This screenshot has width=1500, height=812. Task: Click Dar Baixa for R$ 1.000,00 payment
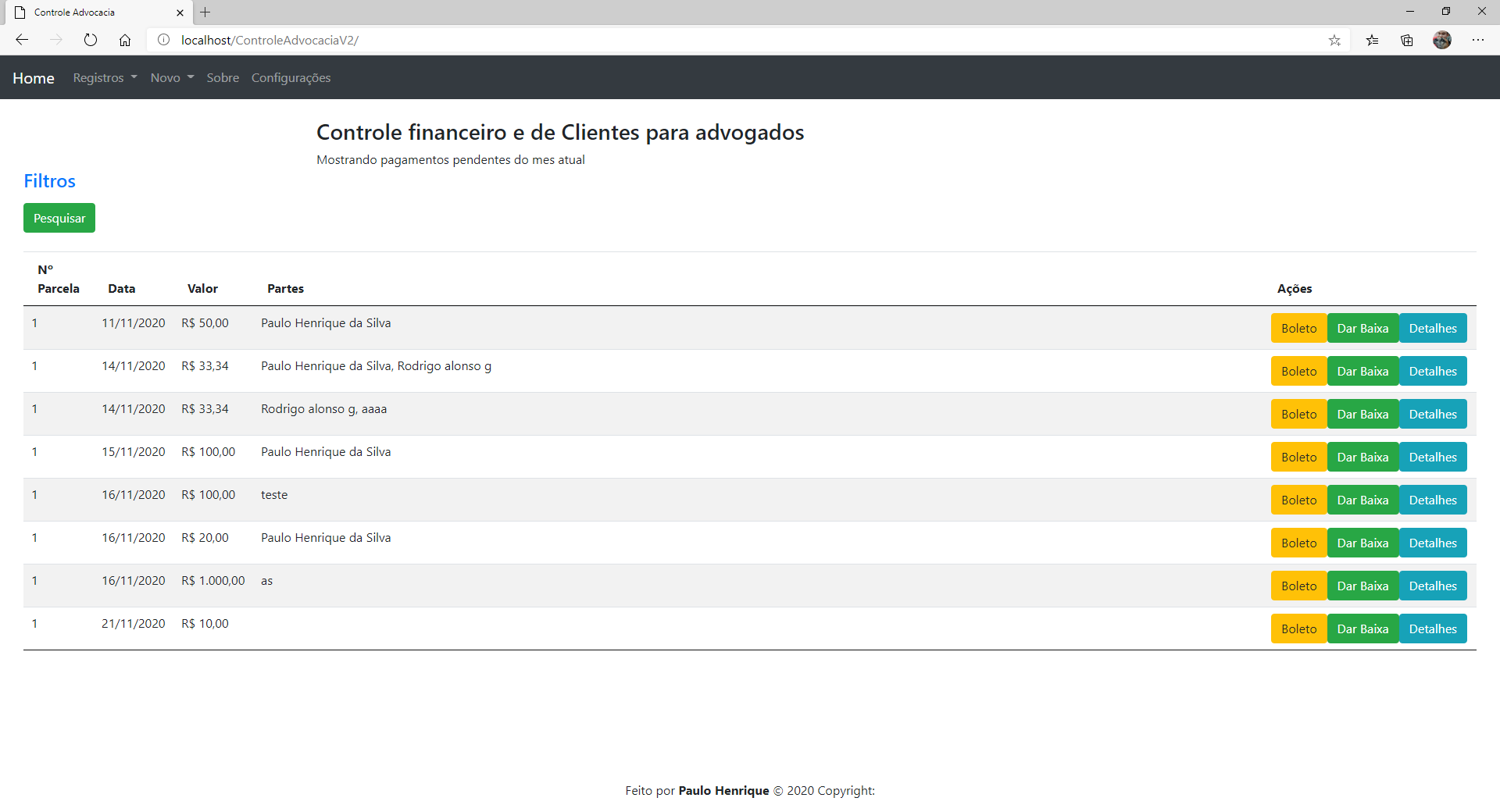point(1362,586)
